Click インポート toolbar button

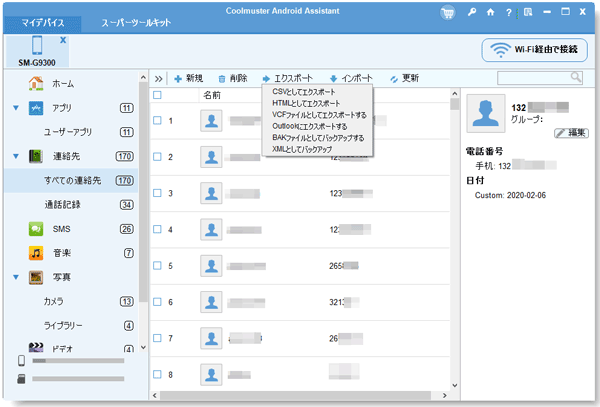(x=351, y=78)
